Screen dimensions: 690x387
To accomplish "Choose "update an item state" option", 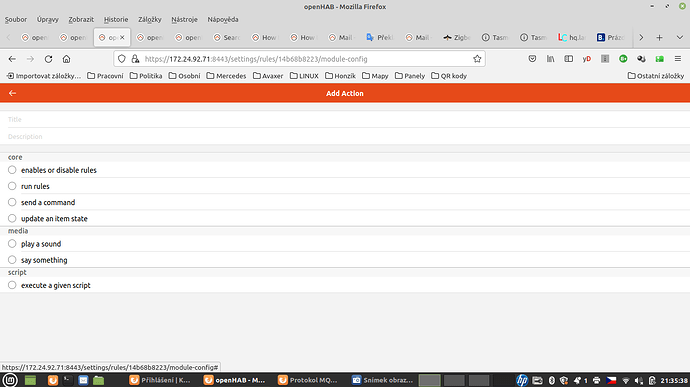I will pos(12,218).
